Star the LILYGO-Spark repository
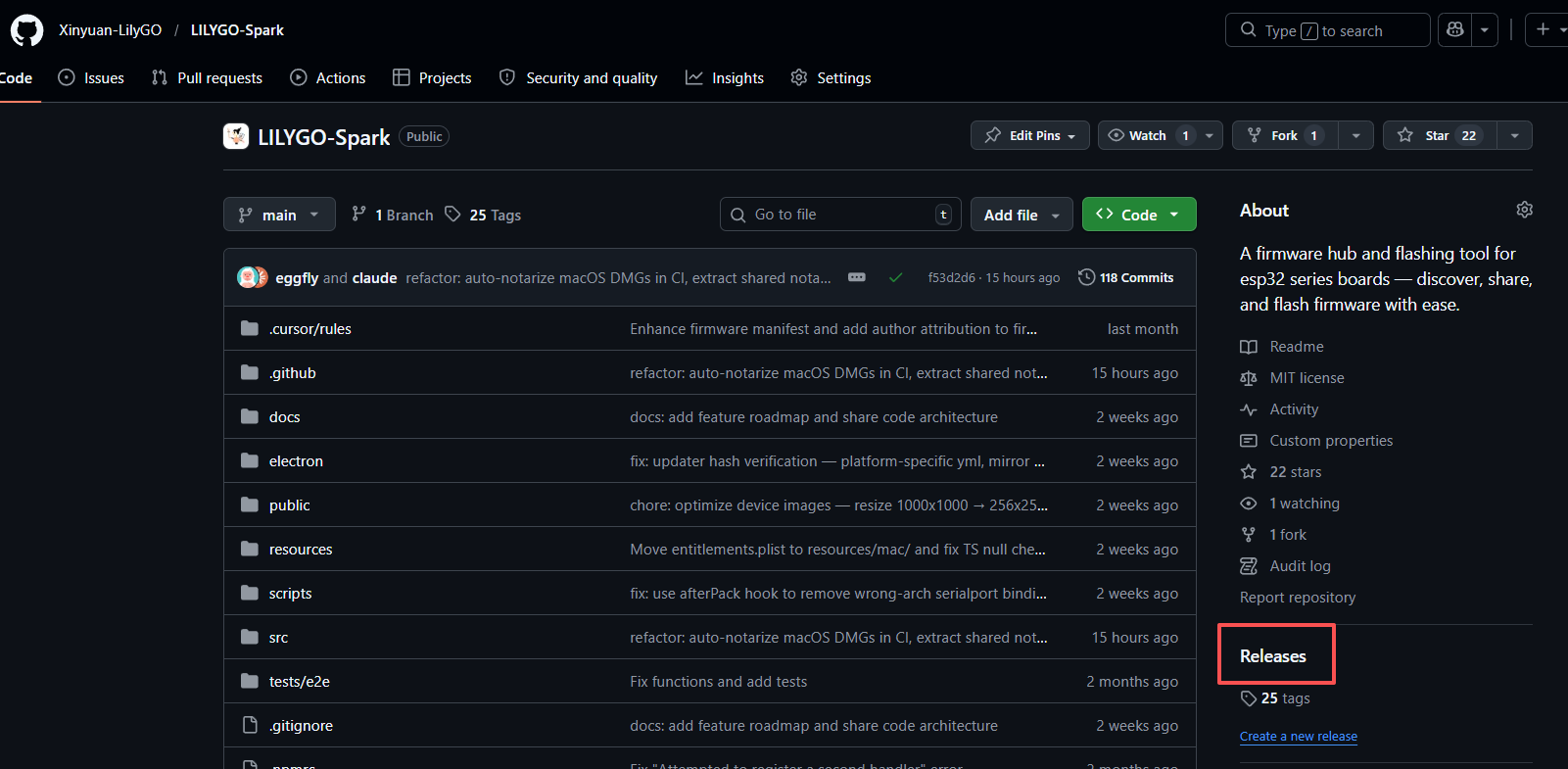1568x769 pixels. click(1440, 135)
